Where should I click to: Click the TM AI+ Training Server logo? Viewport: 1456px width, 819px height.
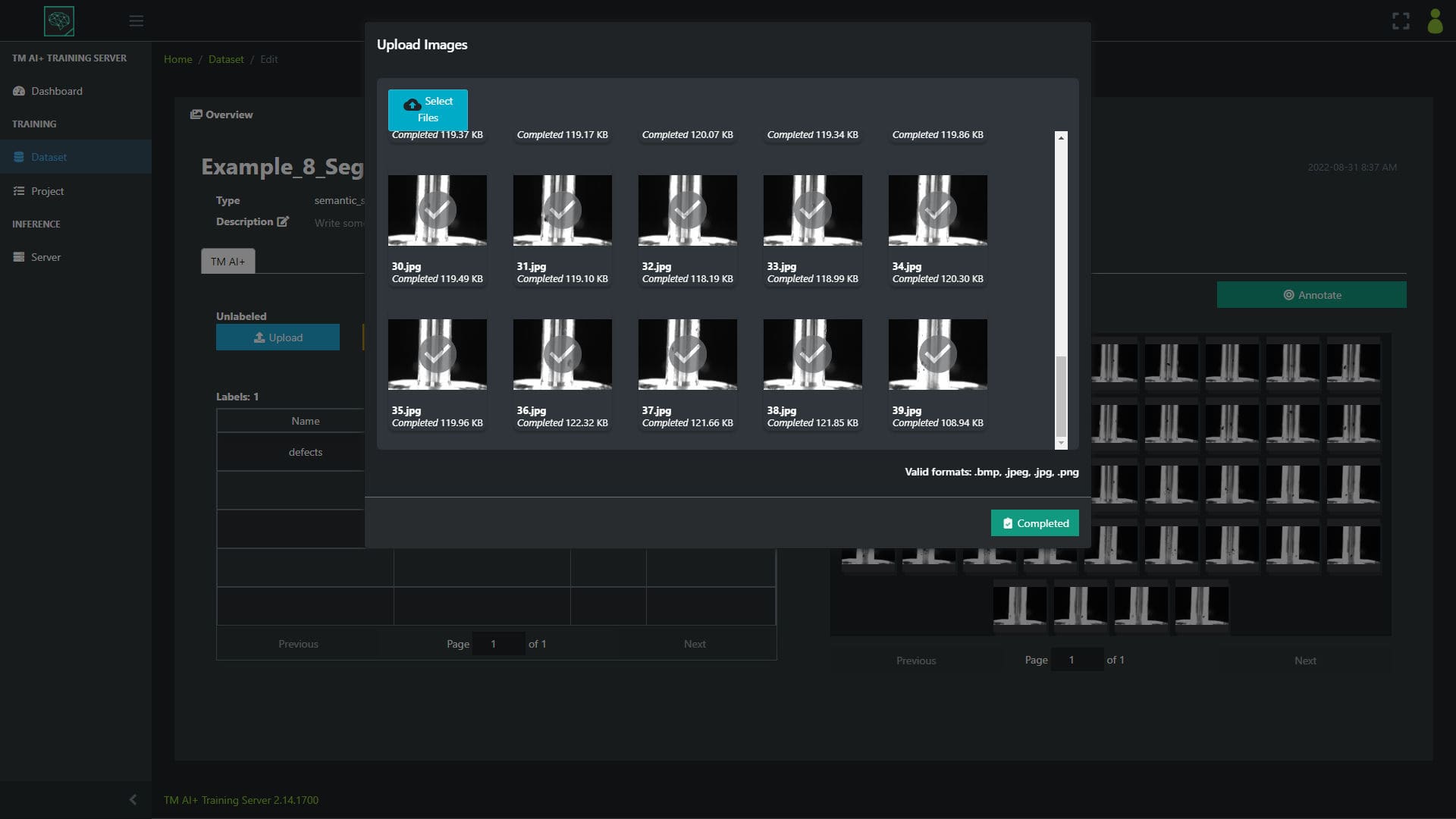click(58, 21)
